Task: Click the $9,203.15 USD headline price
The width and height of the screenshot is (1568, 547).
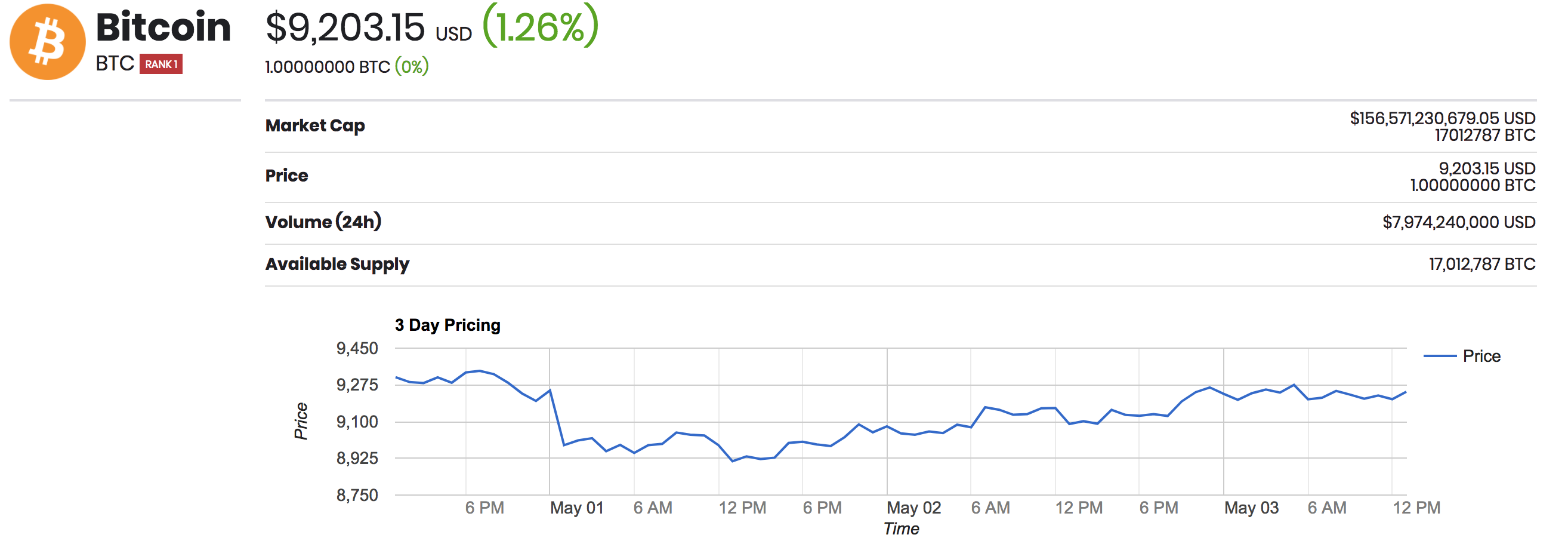Action: pos(369,28)
